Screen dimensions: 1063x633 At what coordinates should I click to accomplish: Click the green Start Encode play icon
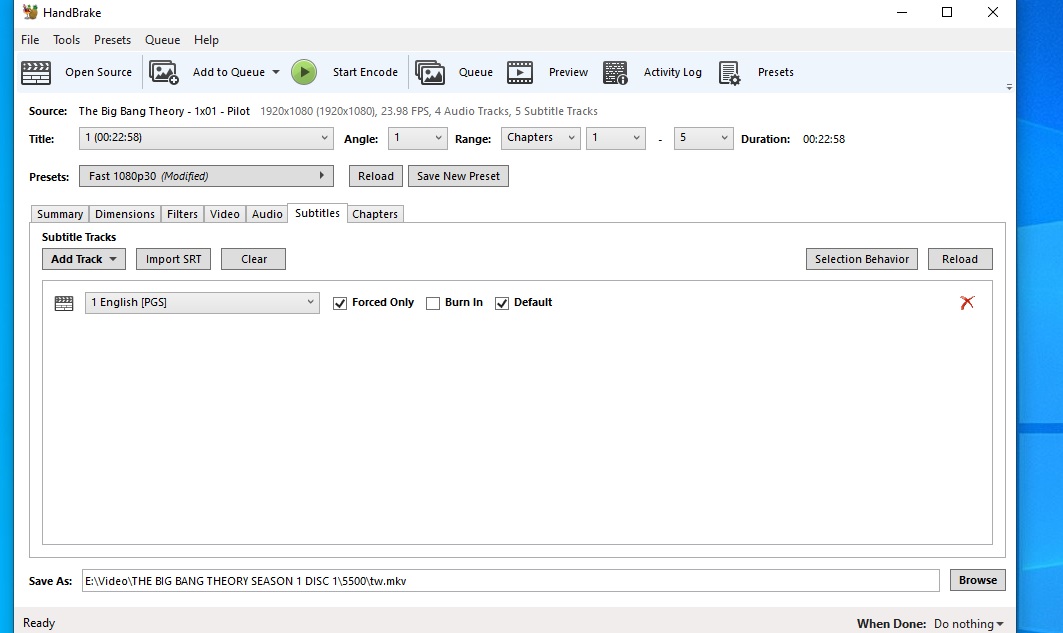tap(304, 73)
